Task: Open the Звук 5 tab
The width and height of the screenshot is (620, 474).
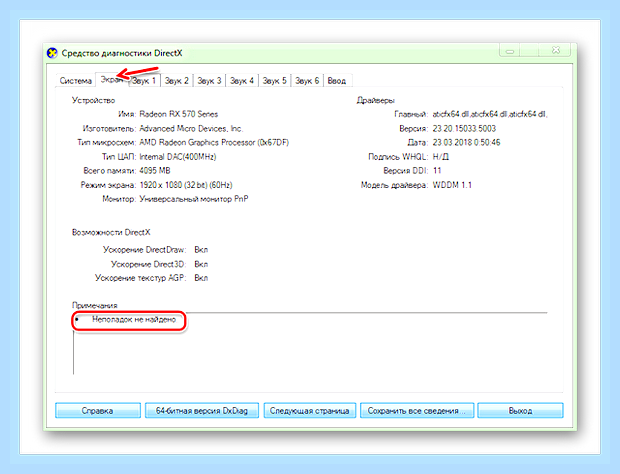Action: pos(274,81)
